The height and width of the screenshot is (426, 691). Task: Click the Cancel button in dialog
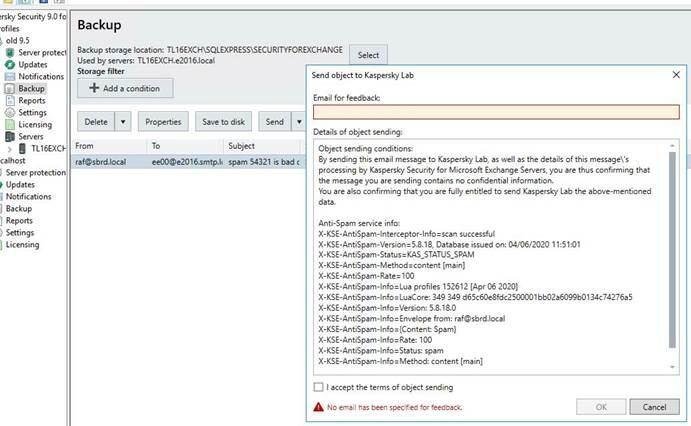pos(654,407)
